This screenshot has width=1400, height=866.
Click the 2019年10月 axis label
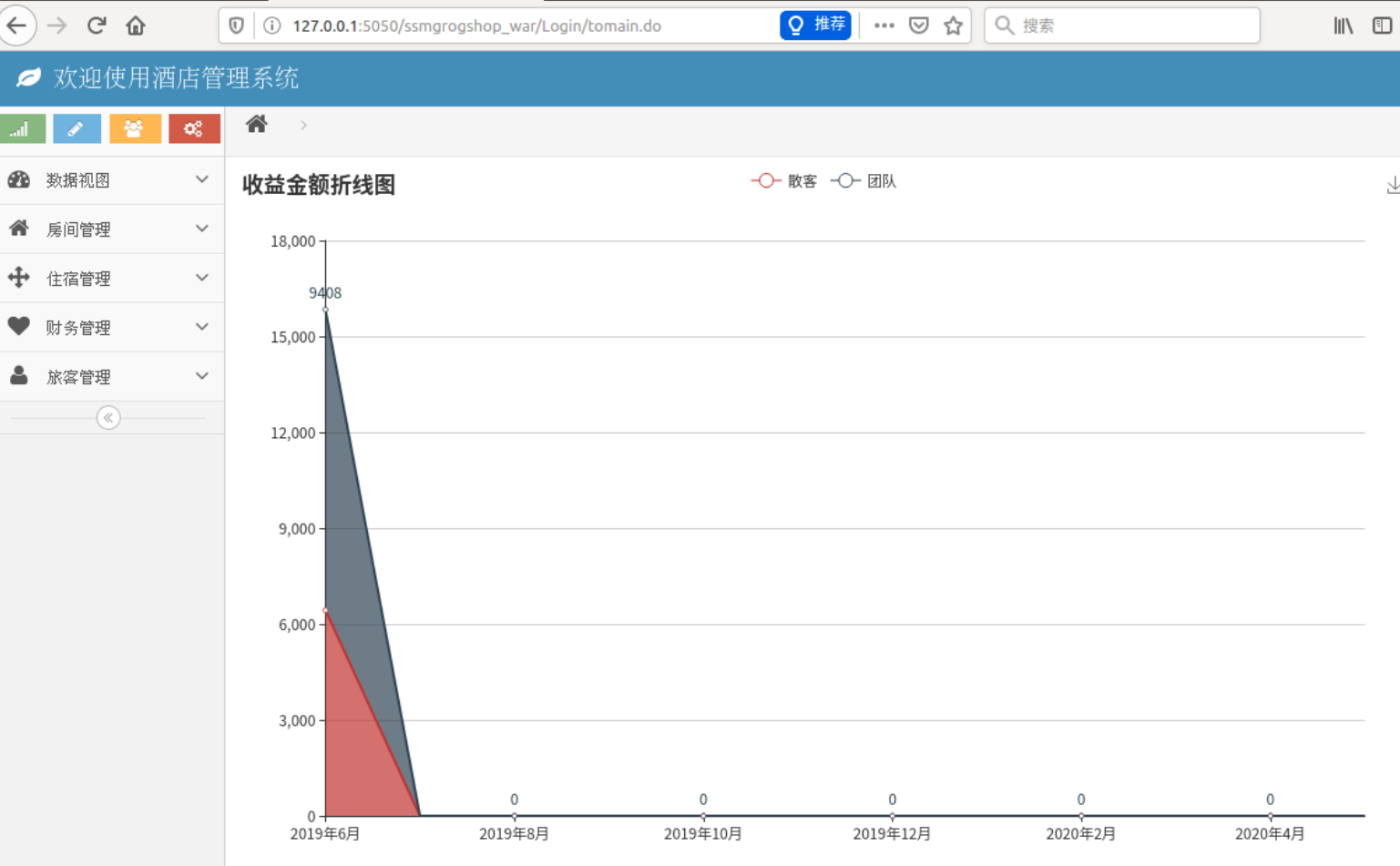702,834
